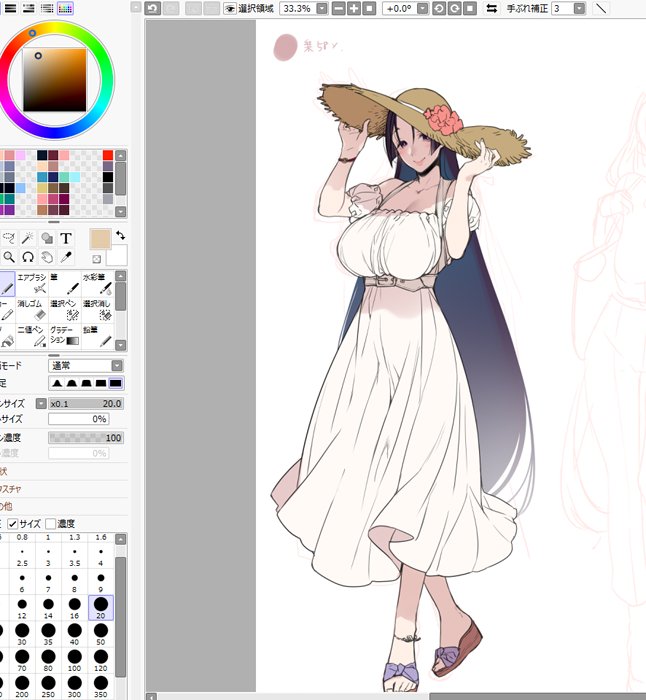Choose the 鉛筆 pencil tool
Image resolution: width=646 pixels, height=700 pixels.
tap(97, 336)
